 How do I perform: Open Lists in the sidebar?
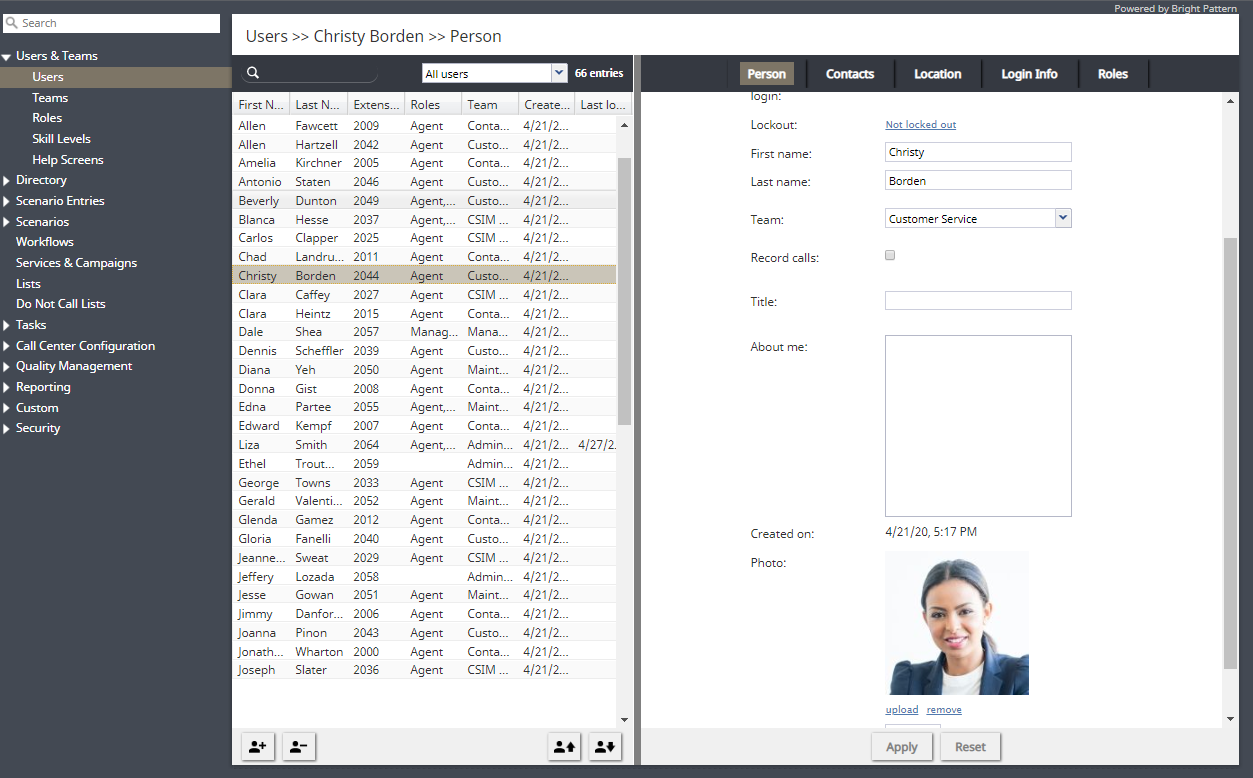pyautogui.click(x=28, y=284)
